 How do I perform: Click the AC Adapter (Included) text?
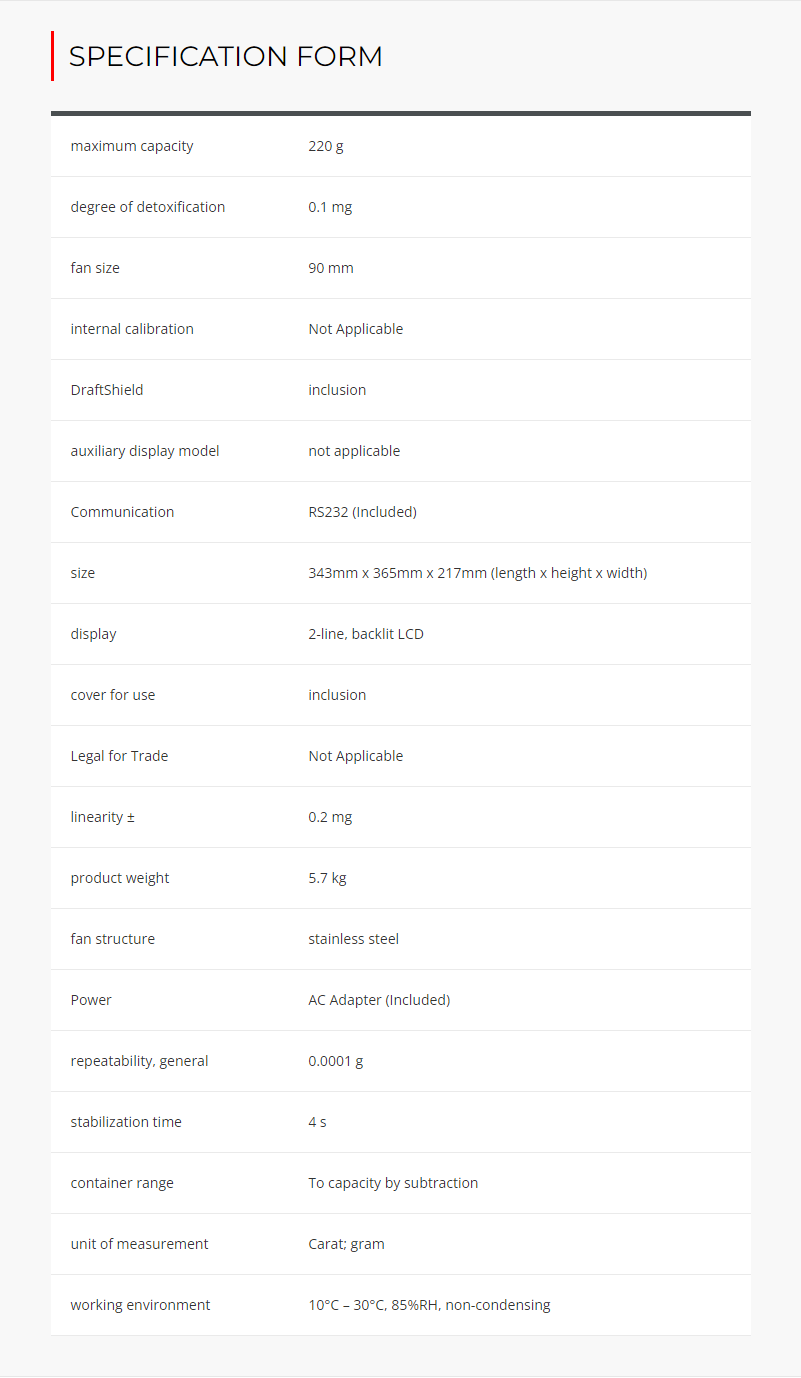pyautogui.click(x=379, y=1000)
